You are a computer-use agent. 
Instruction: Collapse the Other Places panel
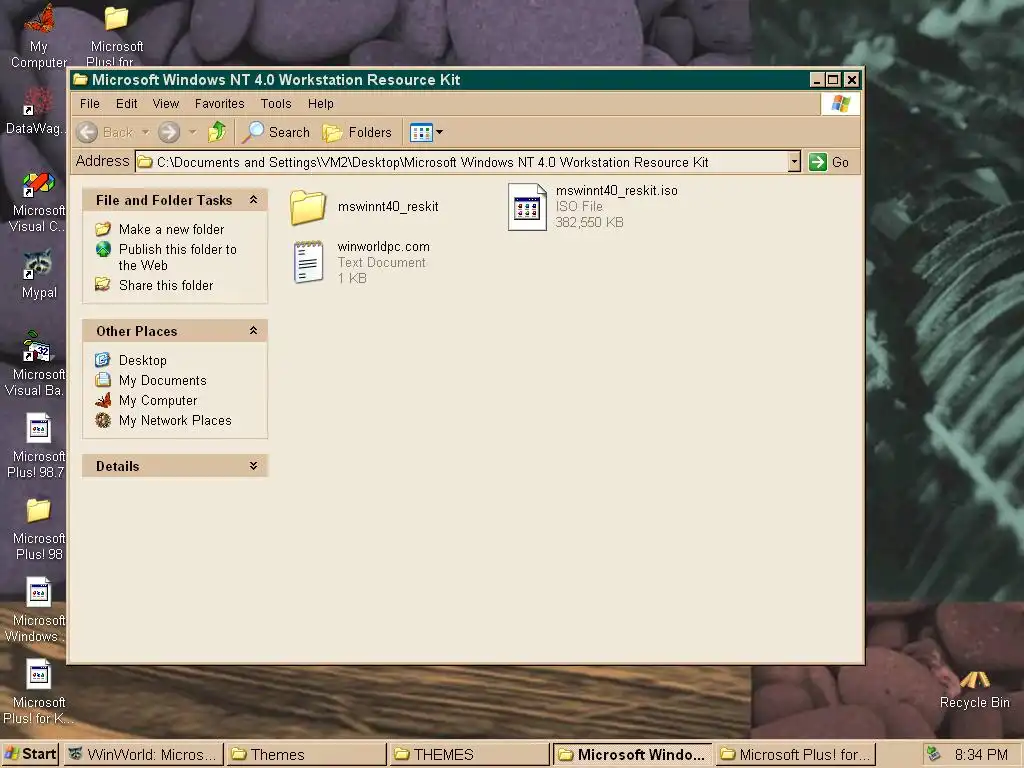pos(253,330)
